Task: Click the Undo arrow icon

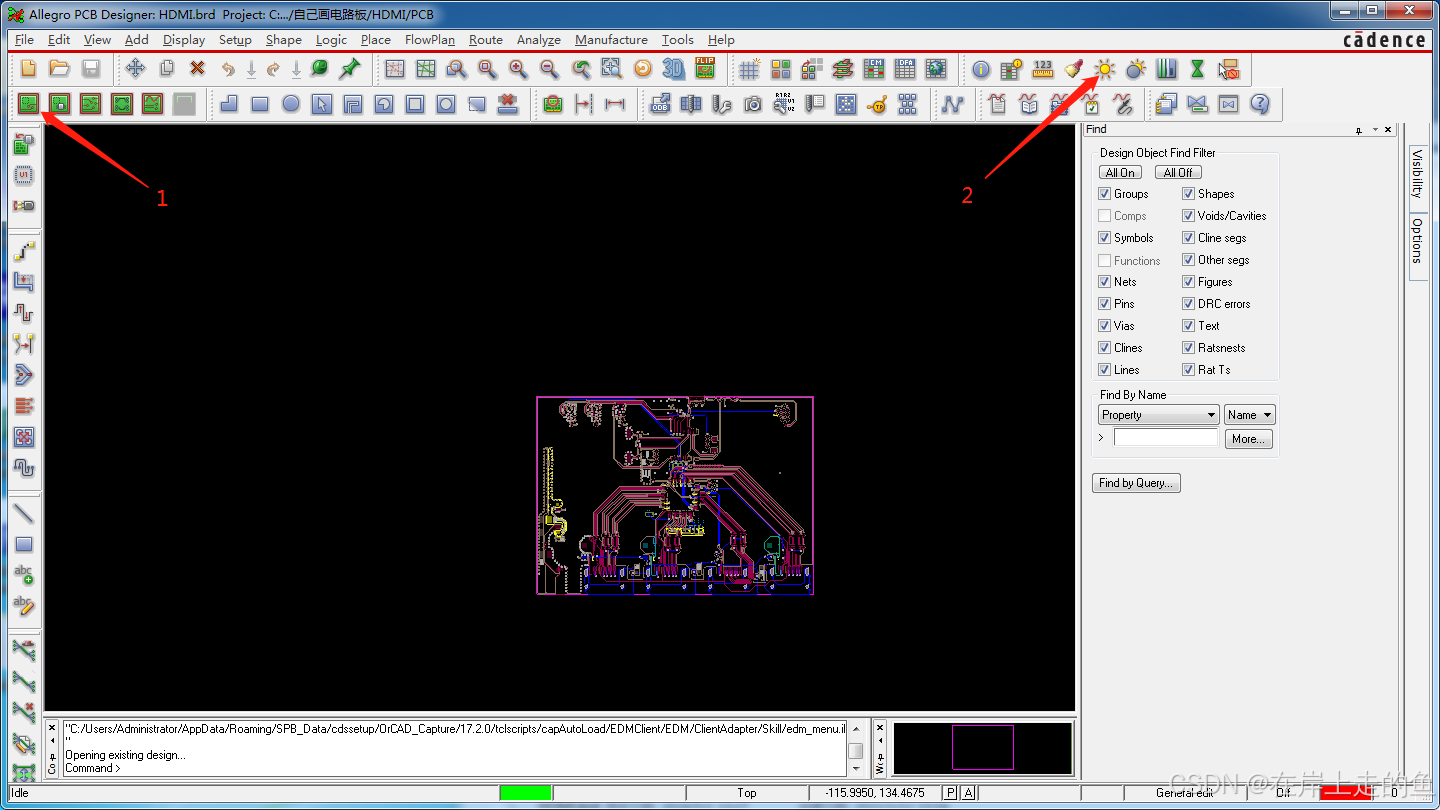Action: (x=228, y=69)
